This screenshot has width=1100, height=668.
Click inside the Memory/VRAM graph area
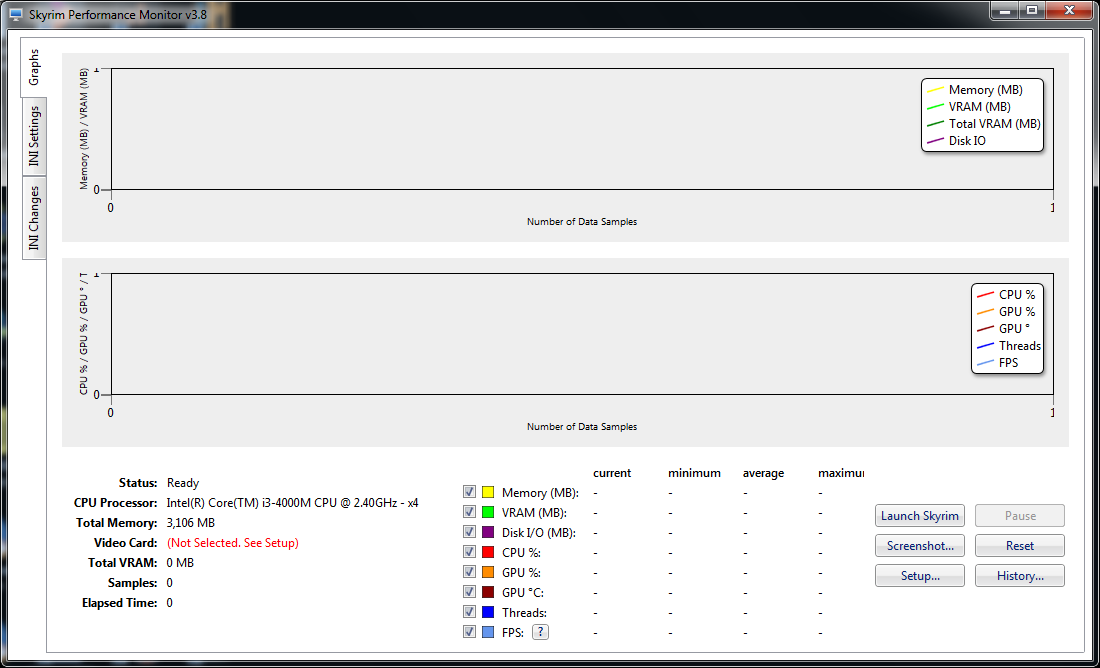[x=582, y=129]
